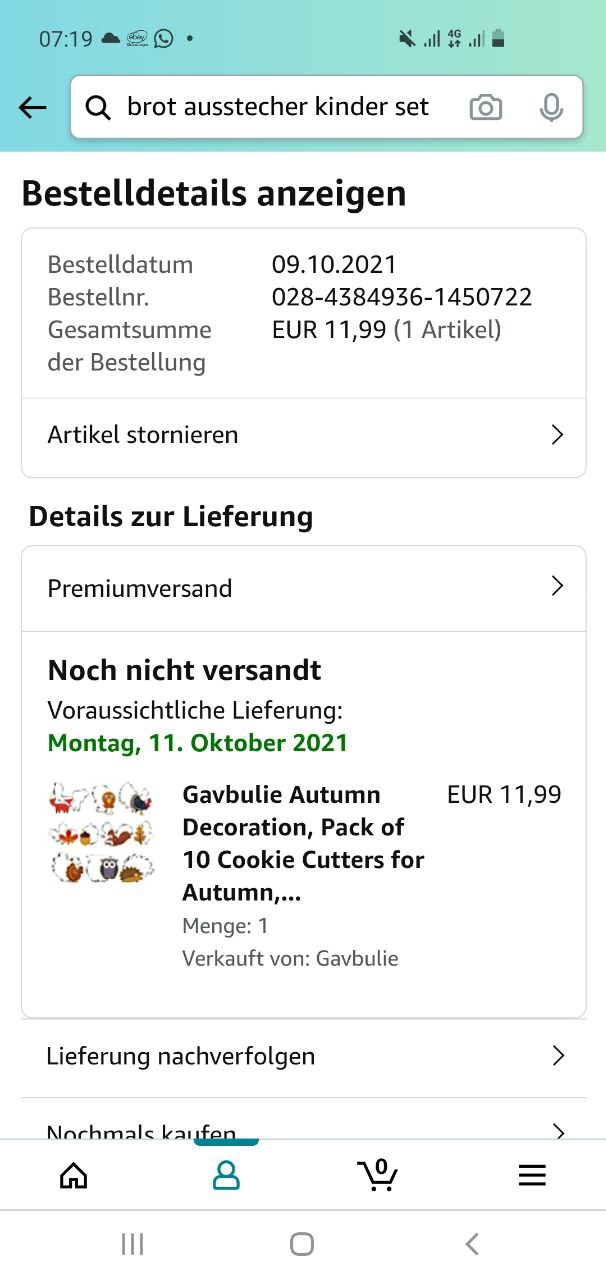Open the hamburger menu icon
The height and width of the screenshot is (1280, 606).
click(x=532, y=1175)
